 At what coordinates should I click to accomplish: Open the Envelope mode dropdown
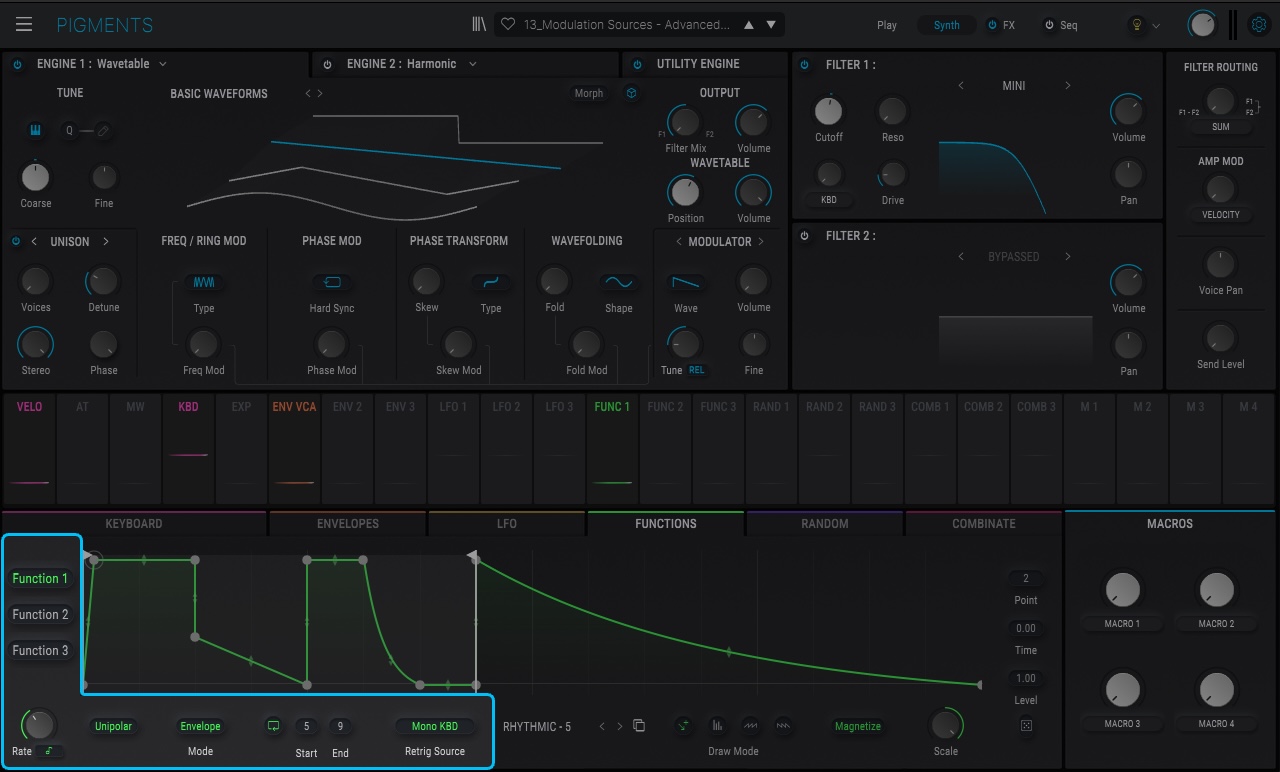[200, 726]
